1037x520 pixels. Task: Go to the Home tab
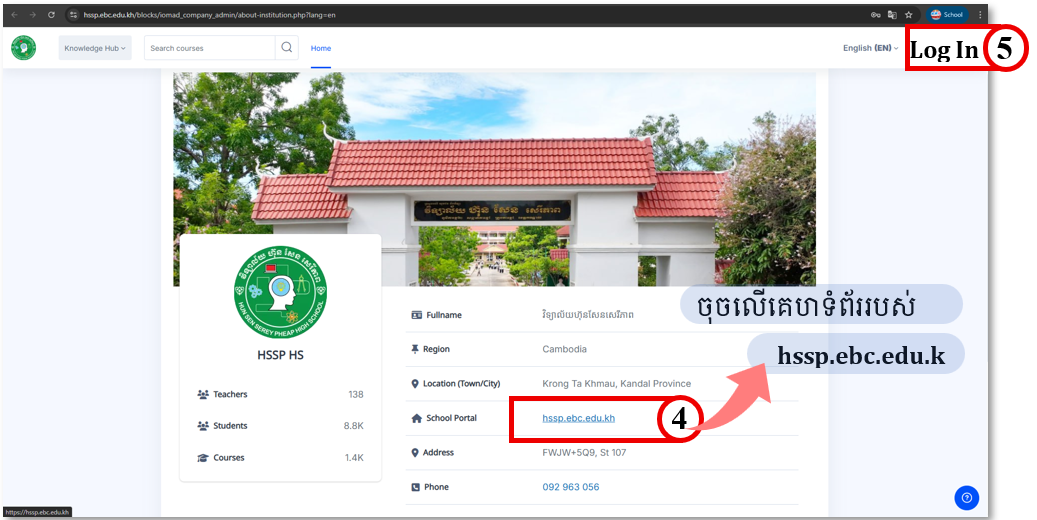320,48
